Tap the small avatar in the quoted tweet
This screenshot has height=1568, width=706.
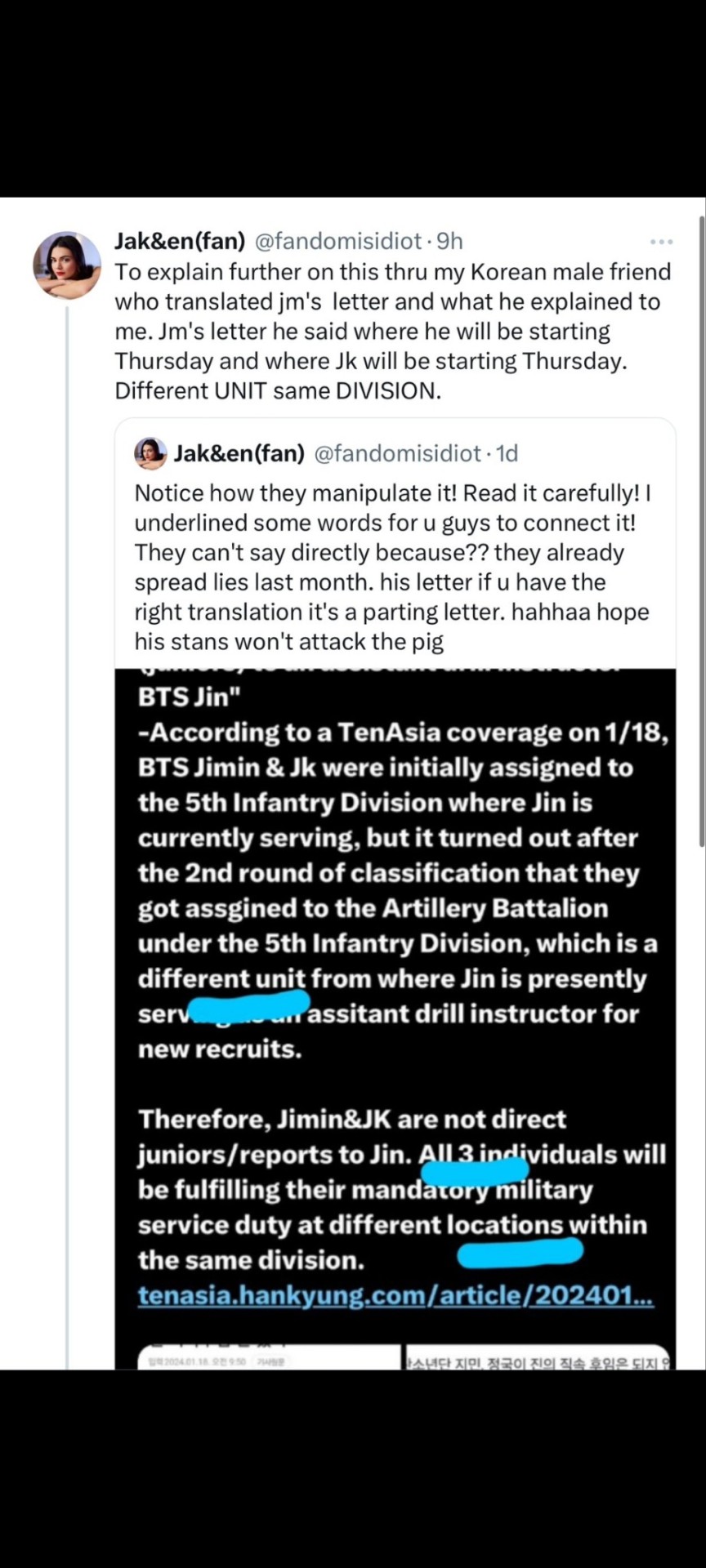click(x=150, y=453)
